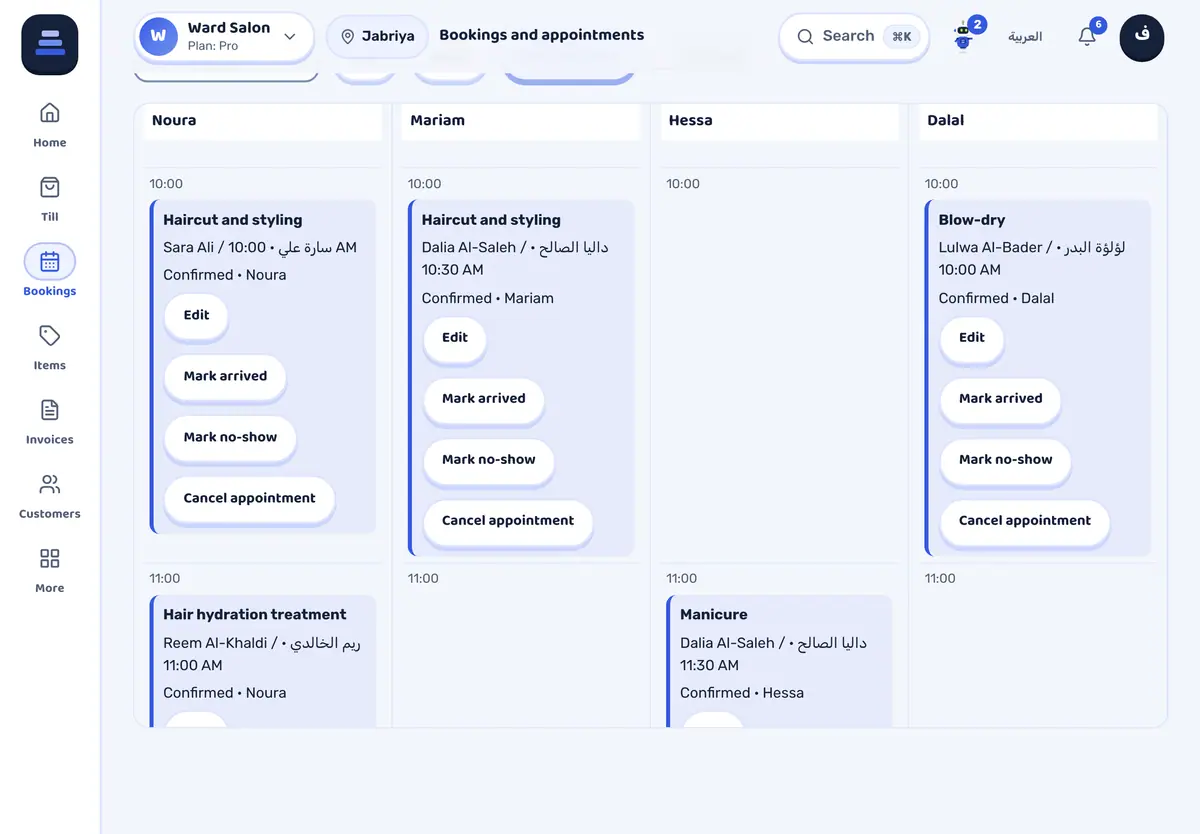Mark Lulwa Al-Bader as arrived
Viewport: 1200px width, 834px height.
(1000, 400)
